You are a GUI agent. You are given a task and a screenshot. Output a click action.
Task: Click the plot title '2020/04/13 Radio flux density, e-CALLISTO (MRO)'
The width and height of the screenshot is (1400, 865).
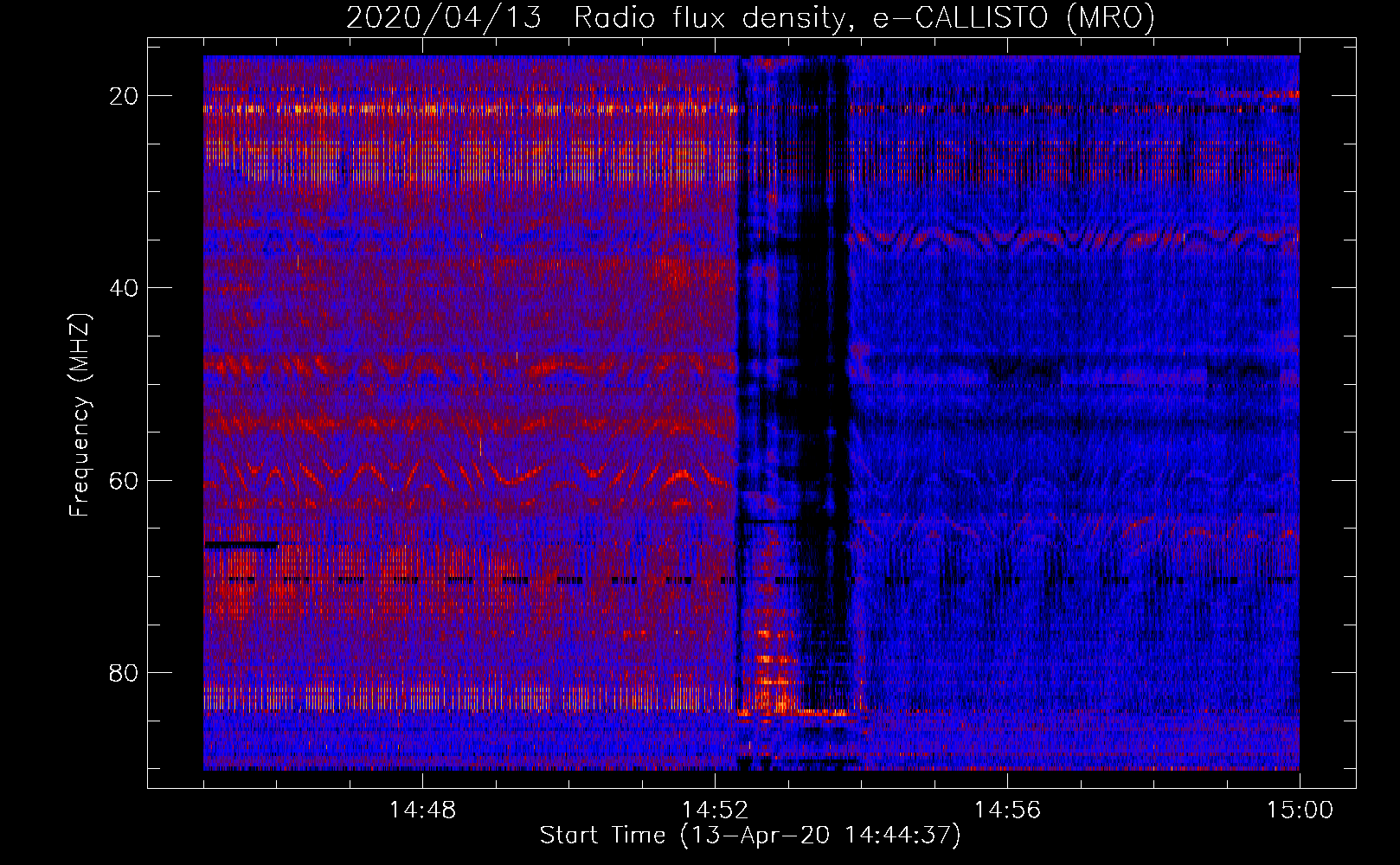(750, 17)
